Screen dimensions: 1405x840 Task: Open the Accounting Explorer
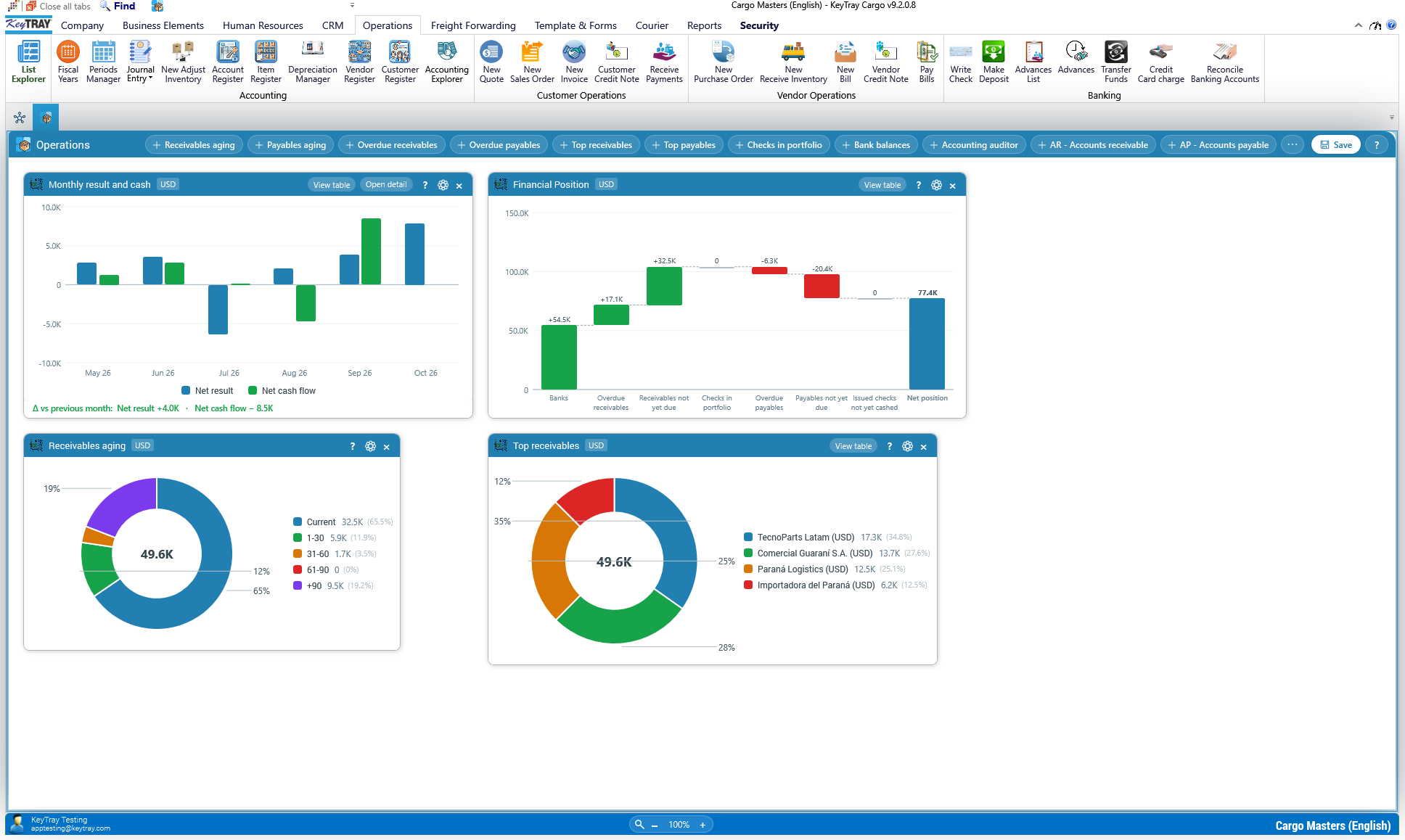coord(446,62)
